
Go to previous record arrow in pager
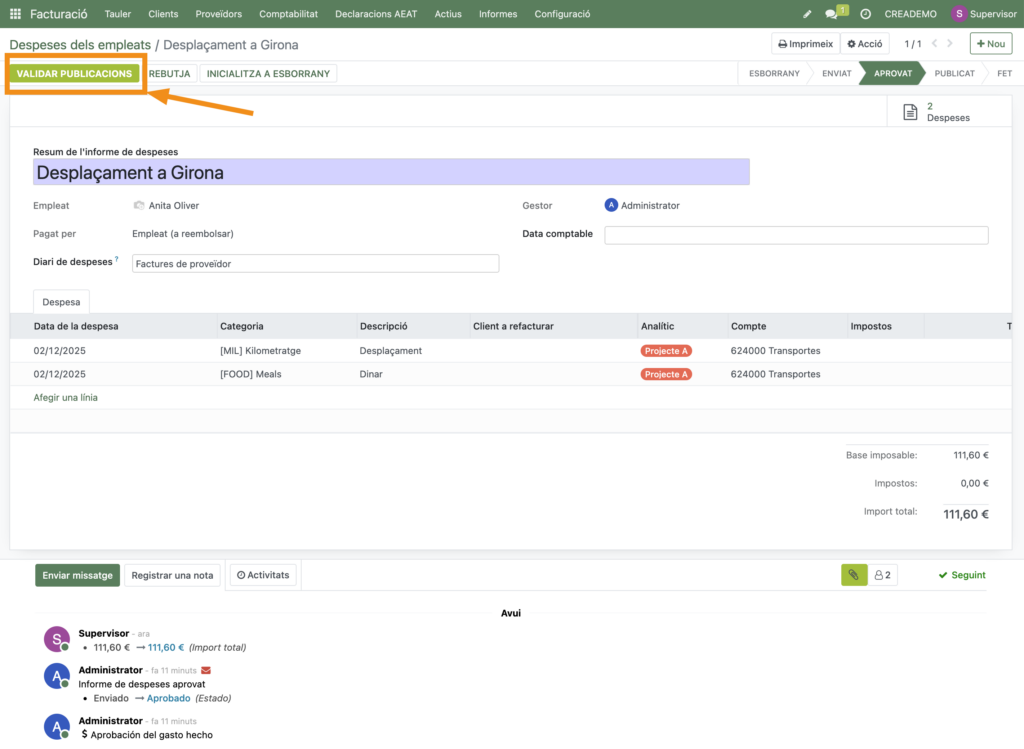[x=935, y=44]
